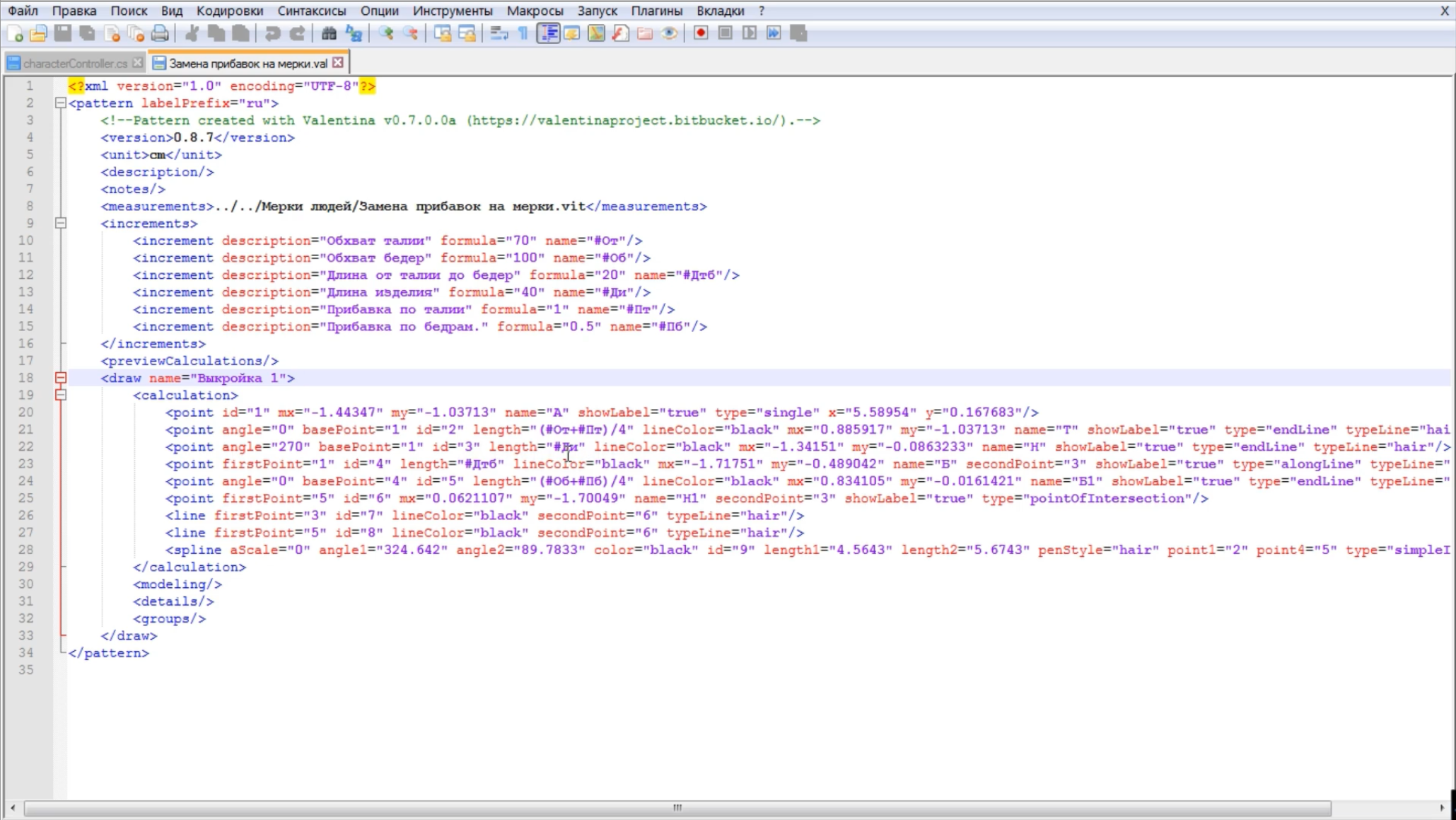Click the horizontal scrollbar thumb
The width and height of the screenshot is (1456, 820).
677,807
